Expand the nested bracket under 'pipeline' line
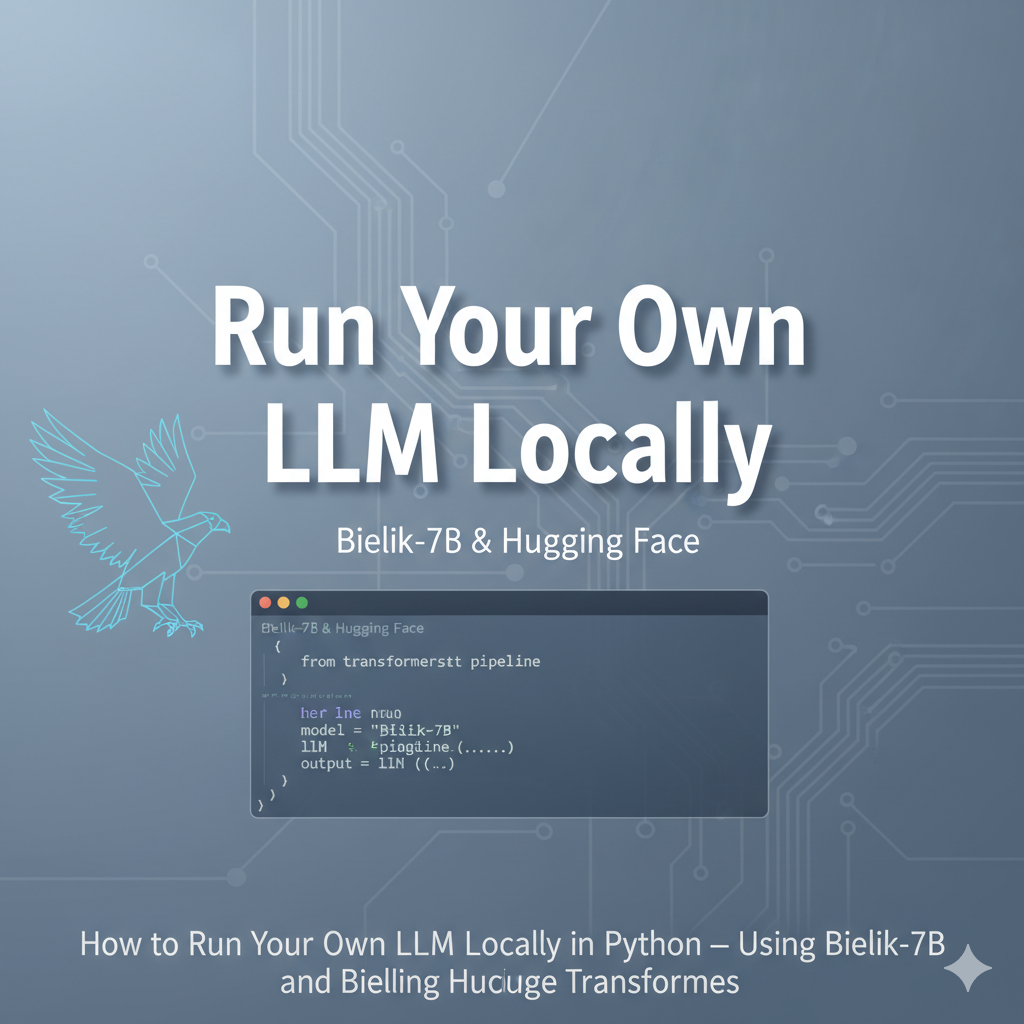Screen dimensions: 1024x1024 284,679
